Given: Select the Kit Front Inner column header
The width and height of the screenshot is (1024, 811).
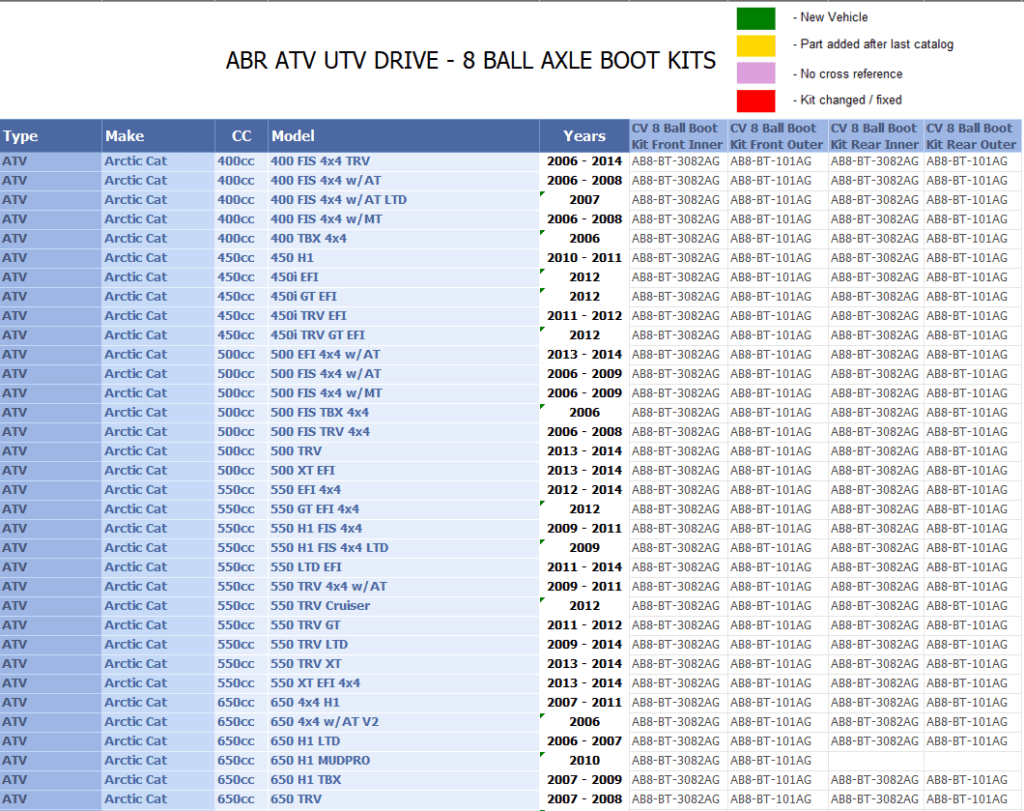Looking at the screenshot, I should point(676,136).
